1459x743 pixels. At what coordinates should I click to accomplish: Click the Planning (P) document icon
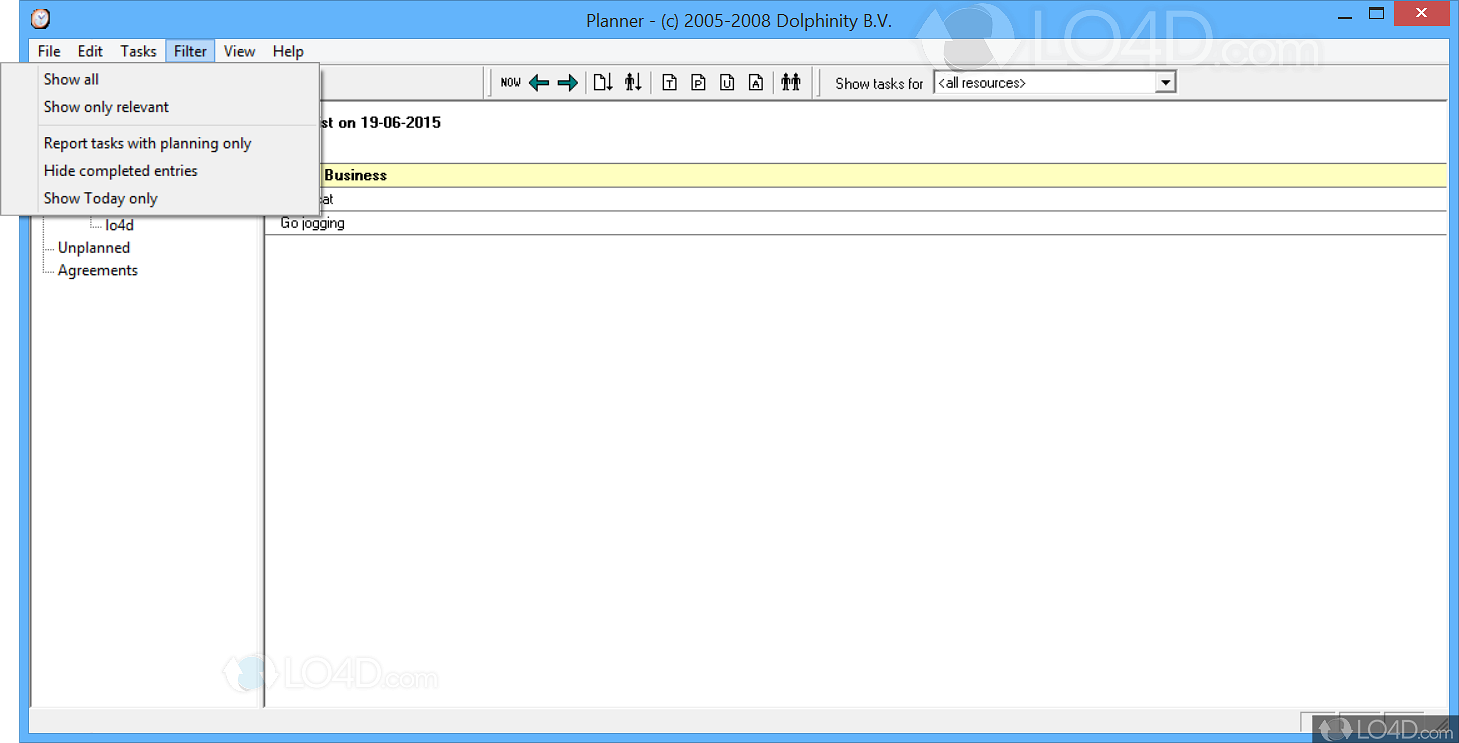point(698,82)
